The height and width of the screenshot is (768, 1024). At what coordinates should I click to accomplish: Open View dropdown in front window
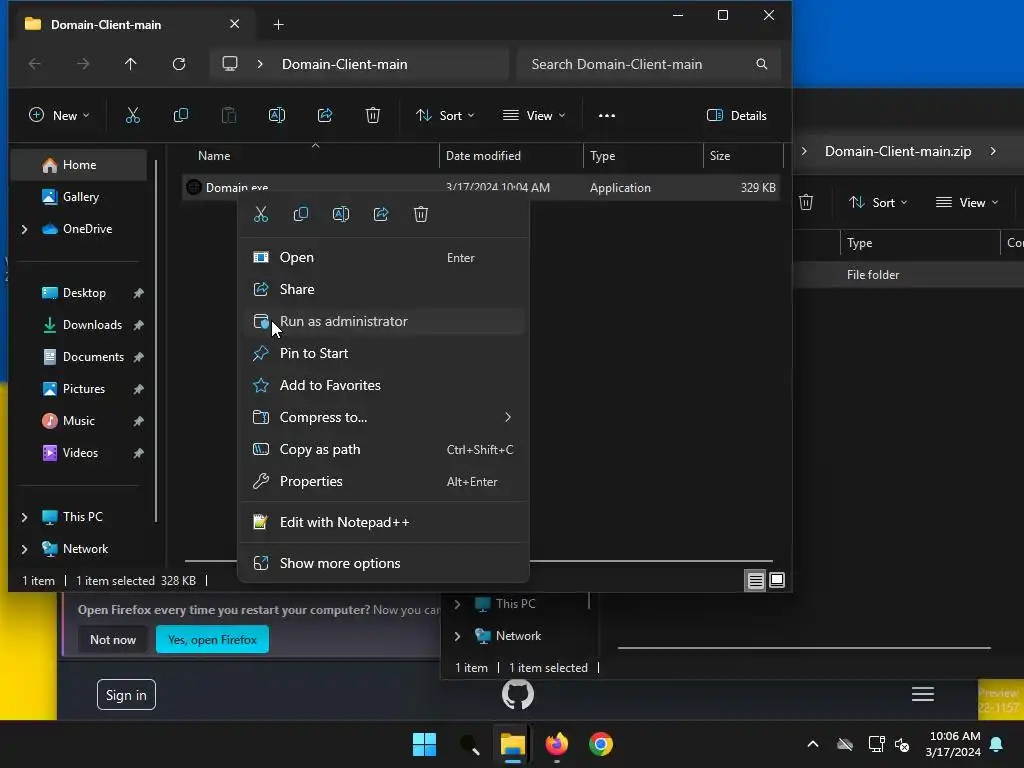534,116
